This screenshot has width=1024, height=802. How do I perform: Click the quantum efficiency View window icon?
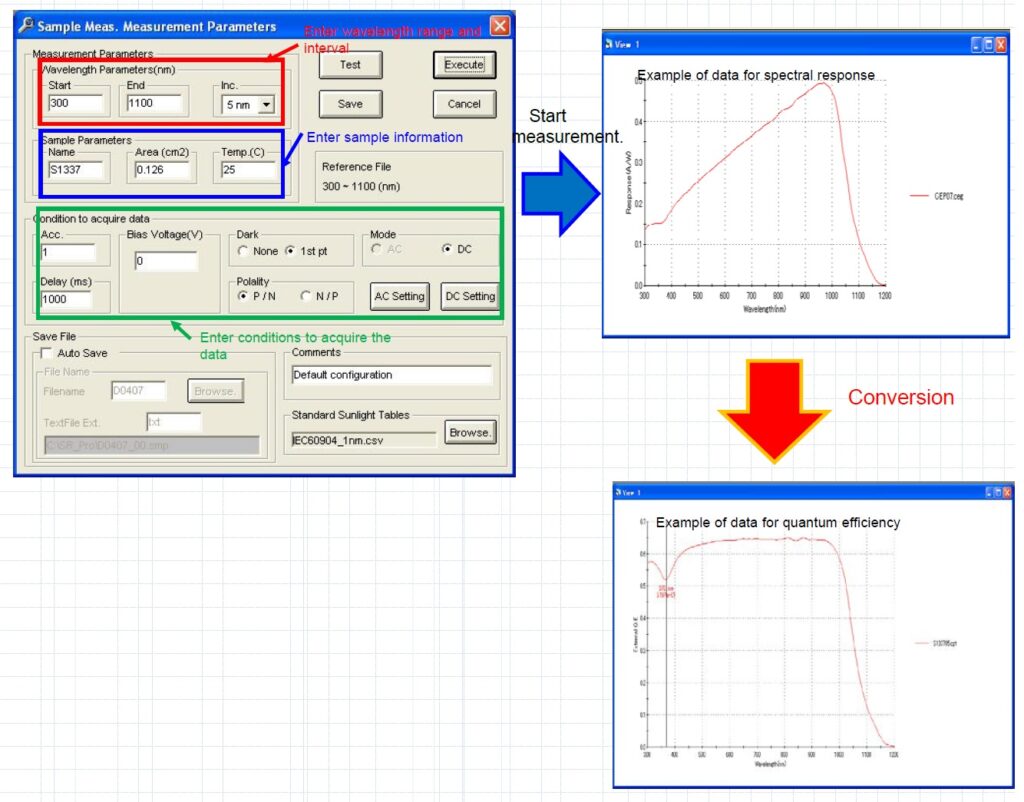click(618, 492)
